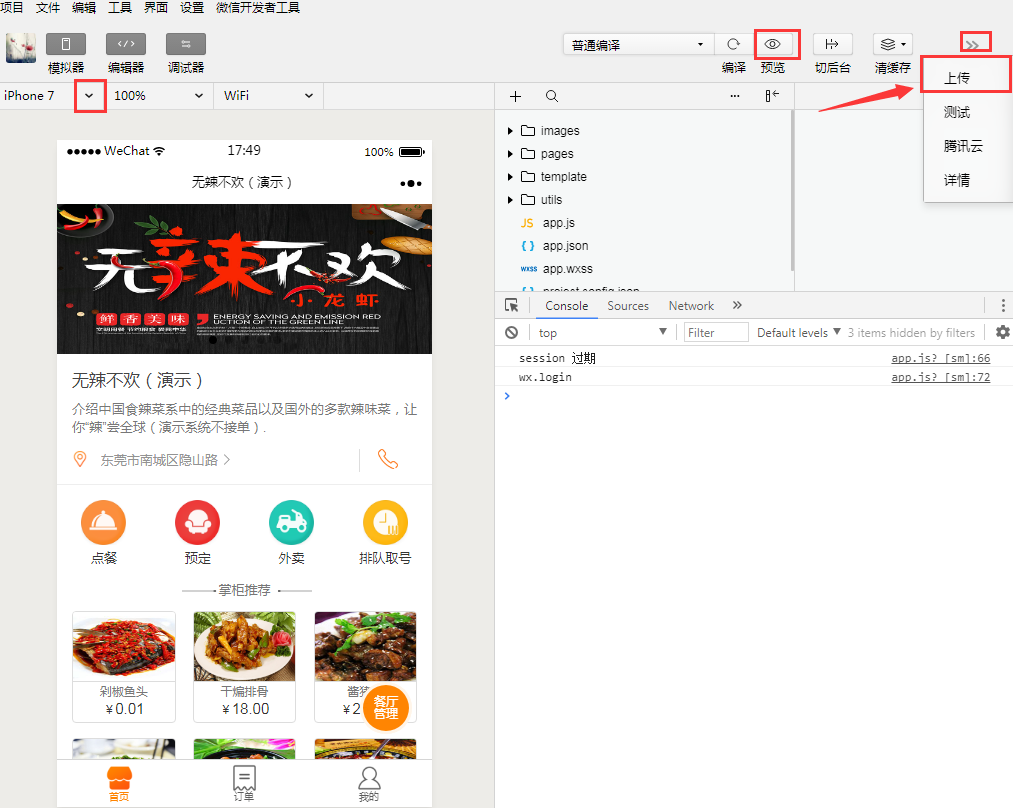
Task: Expand the pages folder
Action: (x=557, y=154)
